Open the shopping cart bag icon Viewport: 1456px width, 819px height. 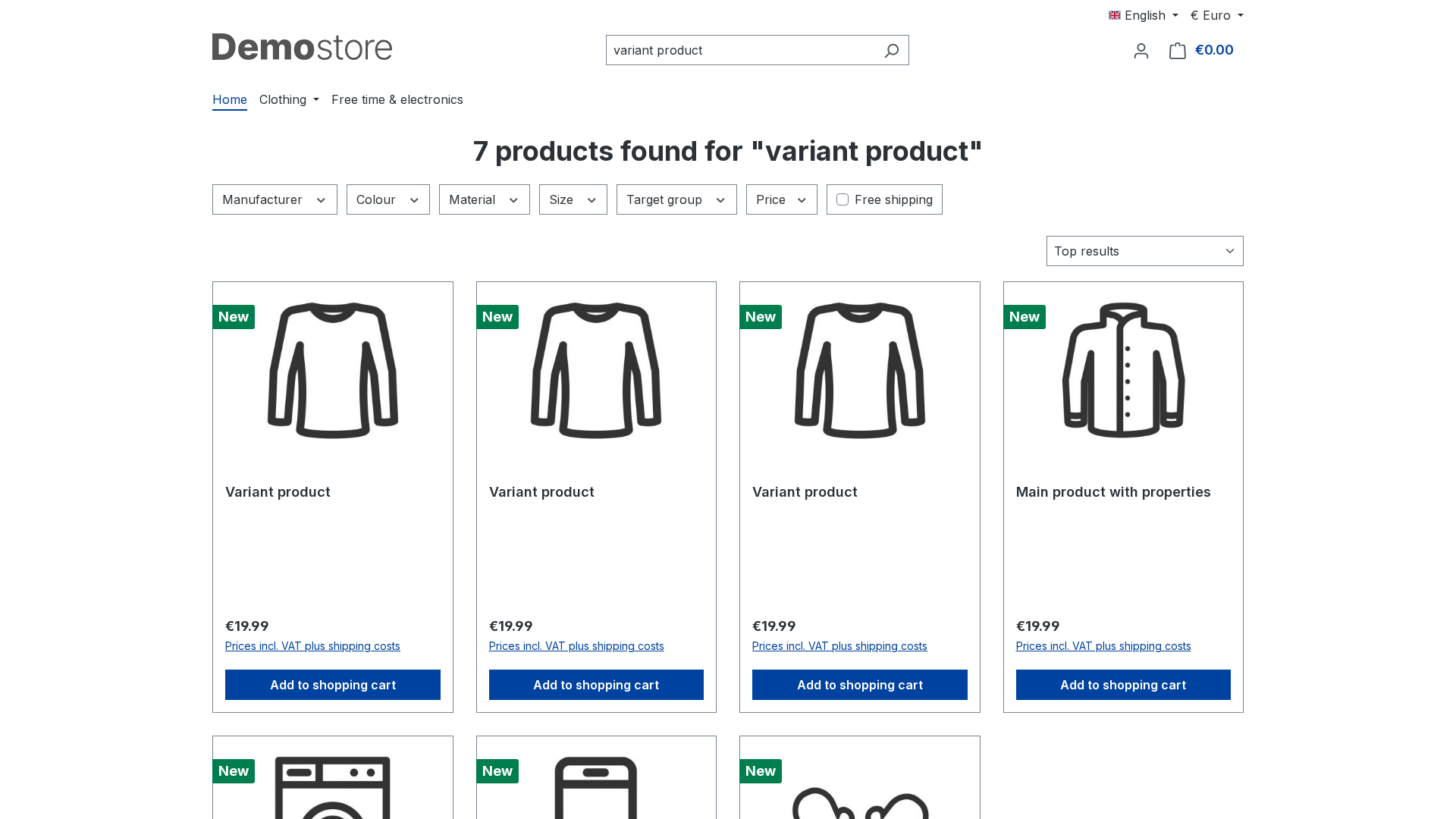(1177, 51)
